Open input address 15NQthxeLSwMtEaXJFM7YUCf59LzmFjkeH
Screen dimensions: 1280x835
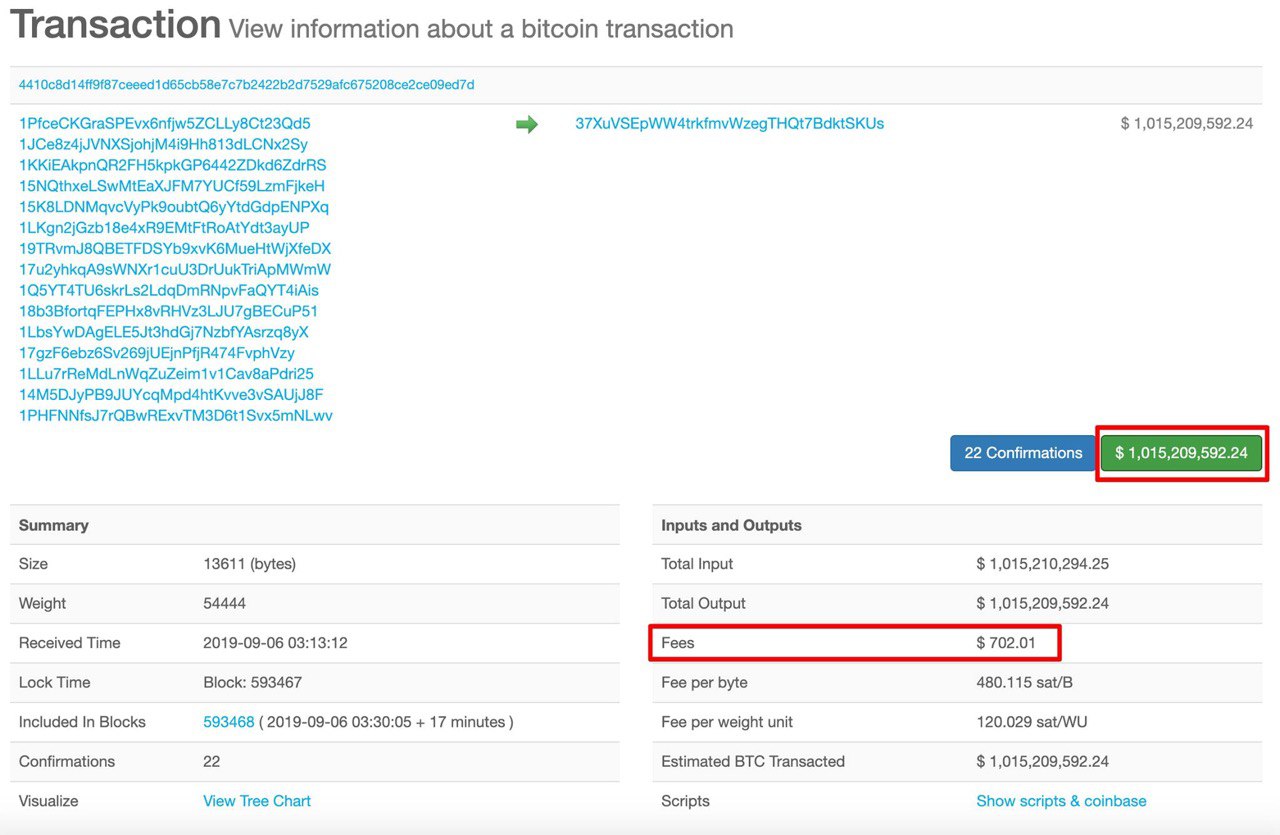172,186
